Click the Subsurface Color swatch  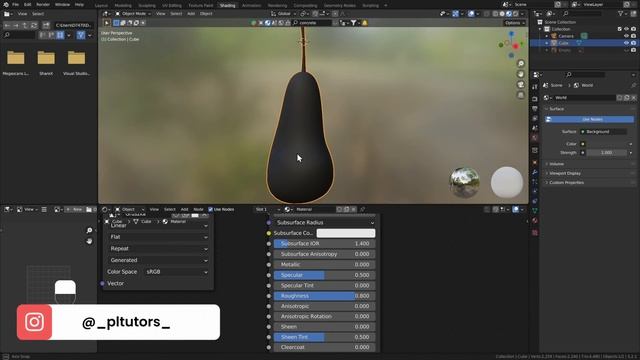(x=346, y=233)
